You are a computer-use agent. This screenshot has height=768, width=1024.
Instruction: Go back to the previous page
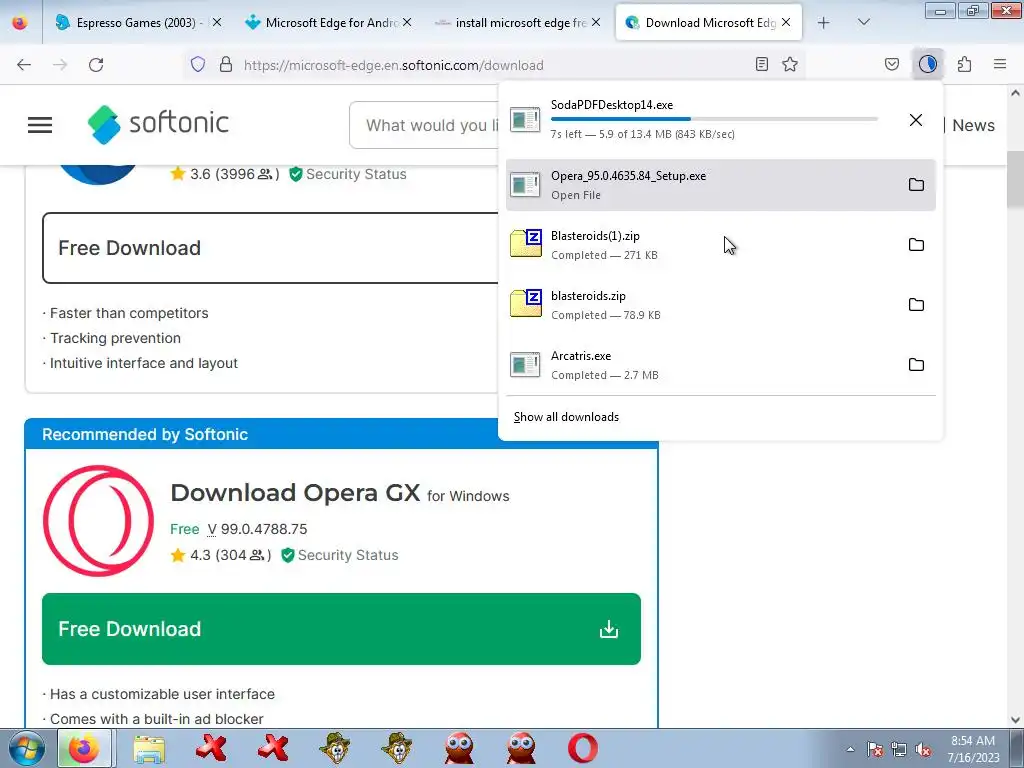click(24, 65)
